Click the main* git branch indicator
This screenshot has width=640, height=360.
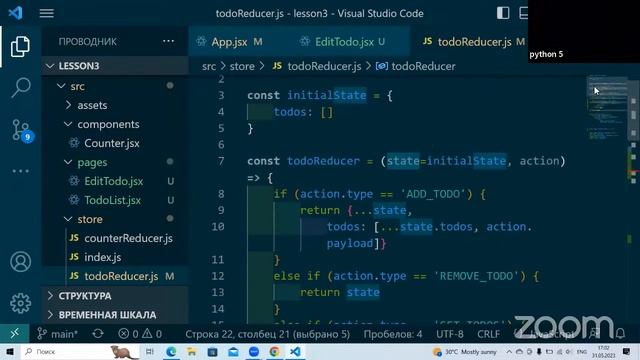pyautogui.click(x=58, y=334)
